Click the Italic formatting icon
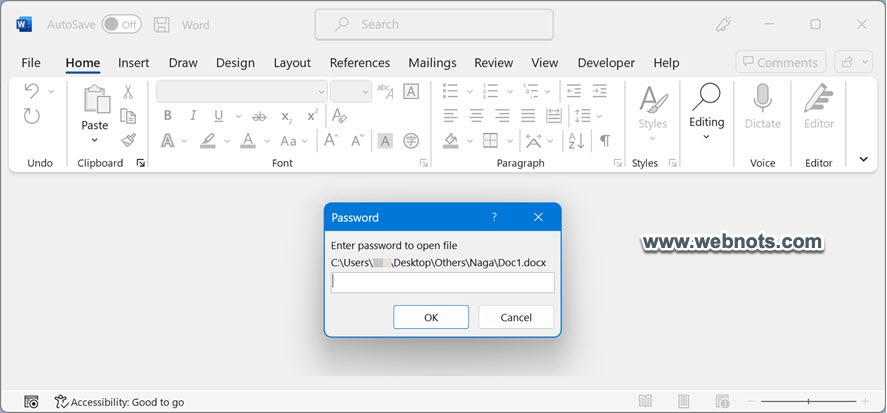Screen dimensions: 887x413 pyautogui.click(x=191, y=115)
